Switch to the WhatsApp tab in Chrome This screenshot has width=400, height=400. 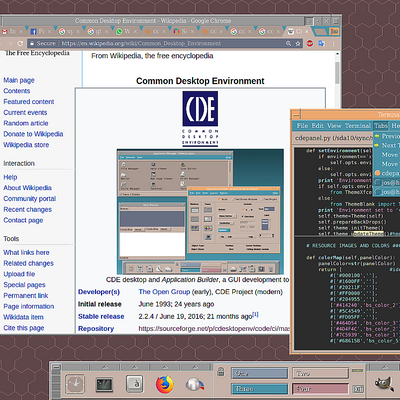click(x=127, y=31)
